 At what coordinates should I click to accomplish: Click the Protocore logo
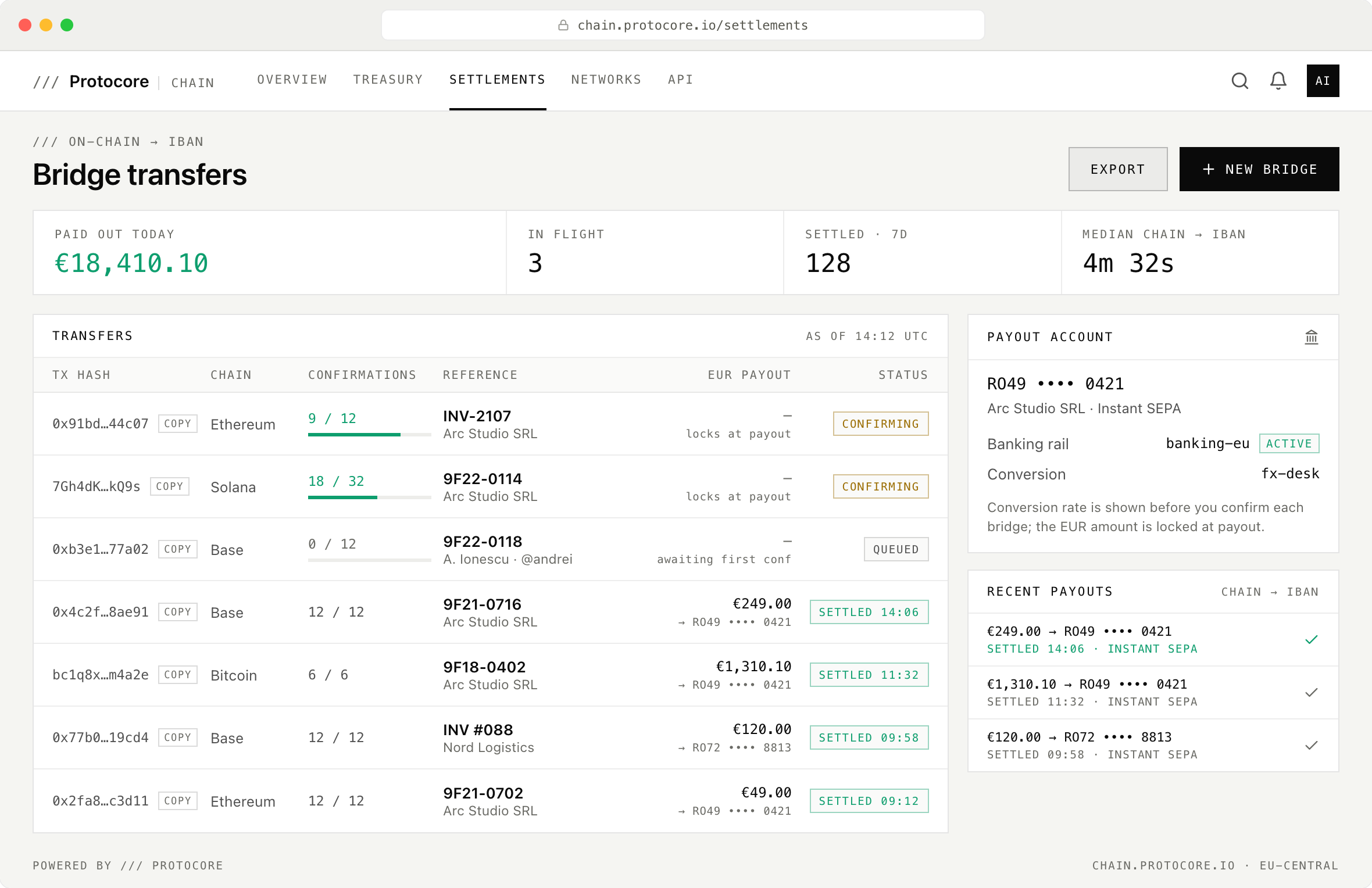(91, 81)
